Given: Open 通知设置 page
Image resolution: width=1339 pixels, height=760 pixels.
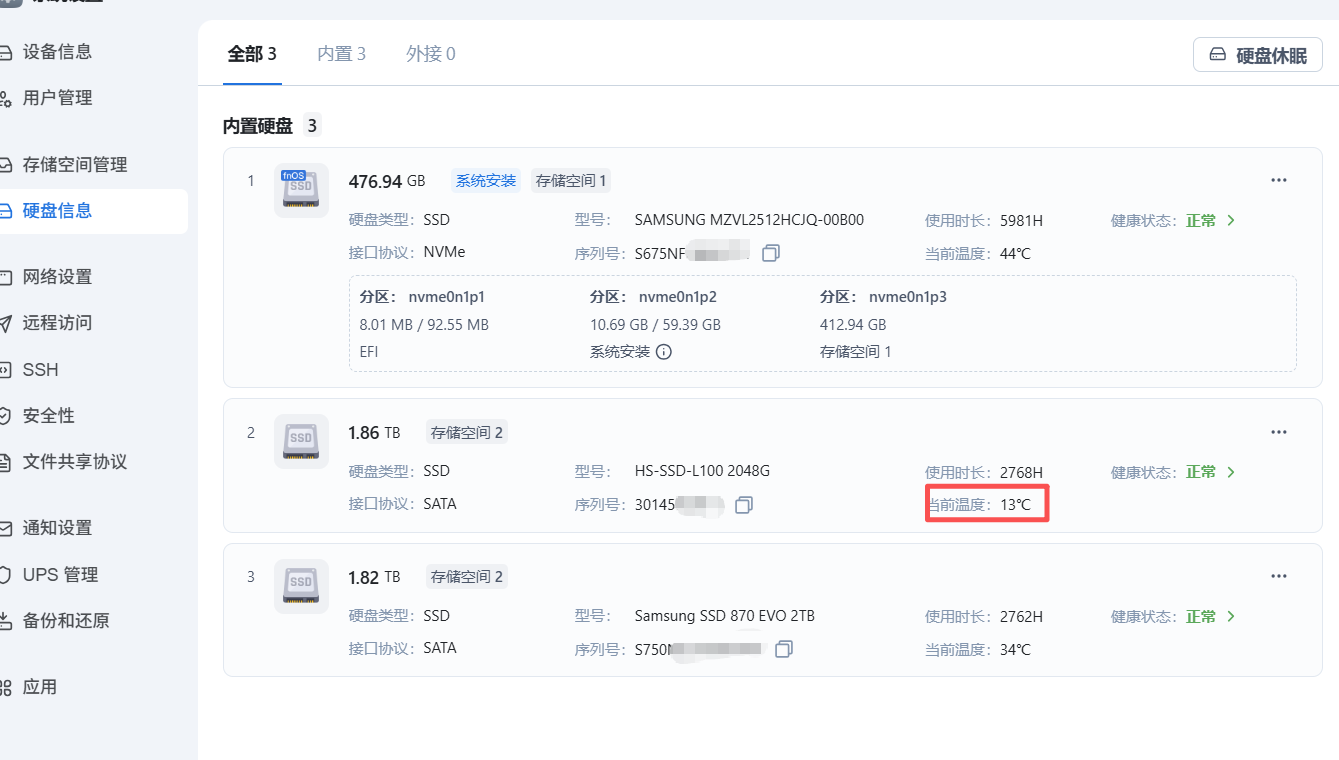Looking at the screenshot, I should tap(57, 528).
